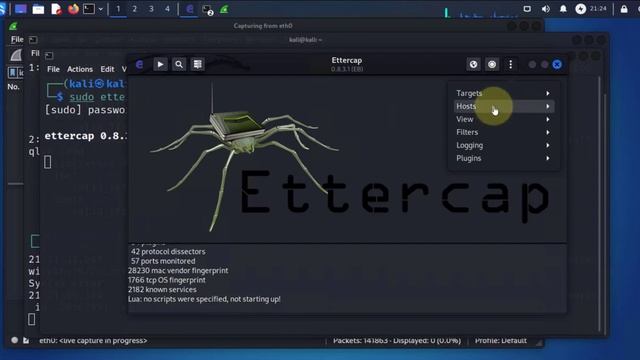Open the terminal Actions menu
The image size is (640, 360).
(80, 69)
